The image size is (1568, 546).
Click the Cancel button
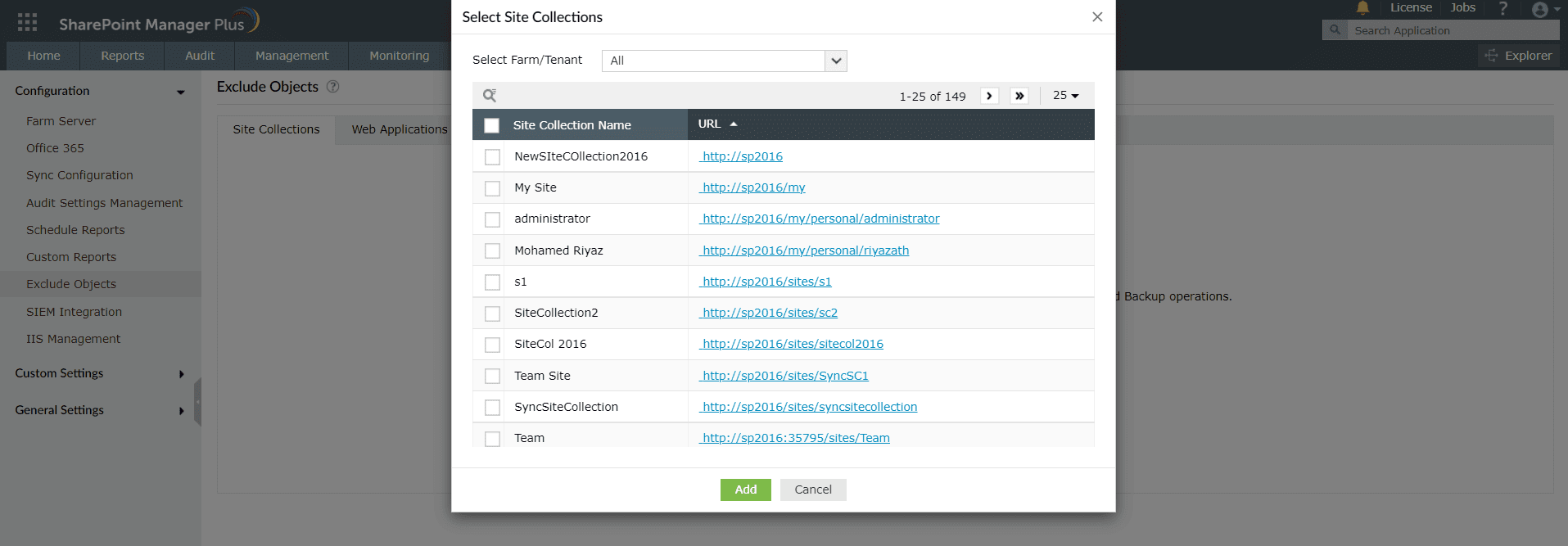point(813,490)
